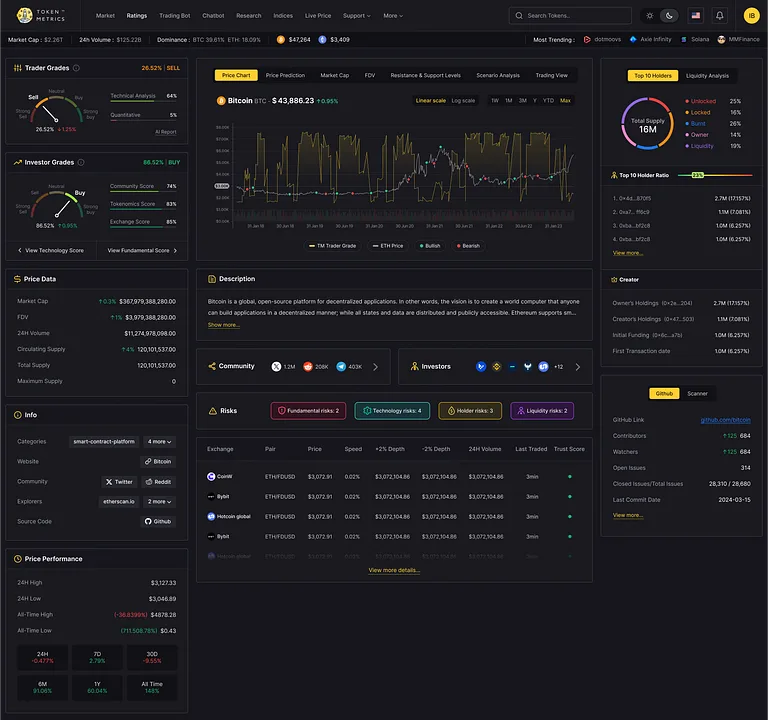Open the github.com/bitcoin link
Screen dimensions: 768x720
pos(725,420)
